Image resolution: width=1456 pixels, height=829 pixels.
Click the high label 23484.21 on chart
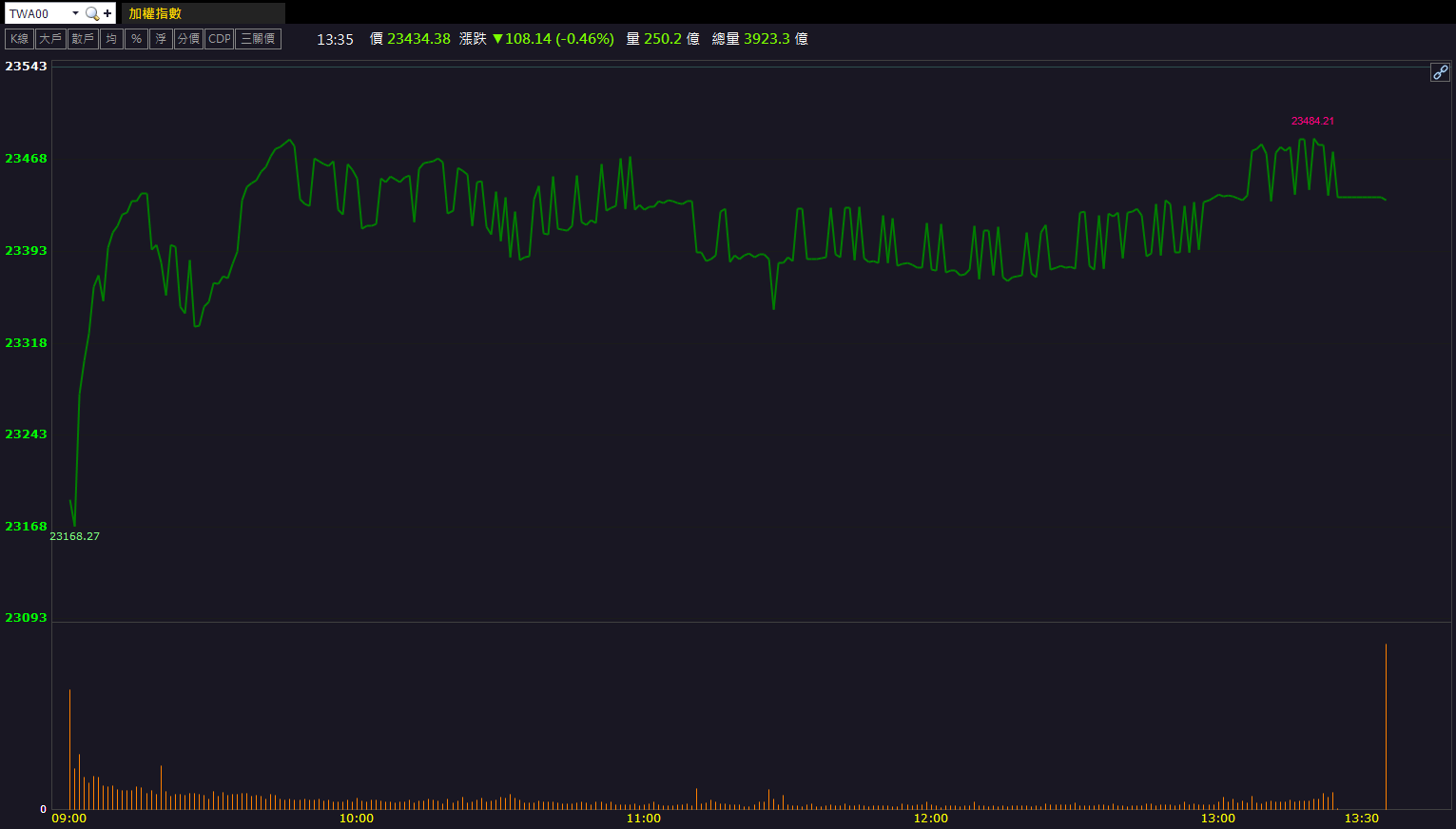tap(1312, 121)
